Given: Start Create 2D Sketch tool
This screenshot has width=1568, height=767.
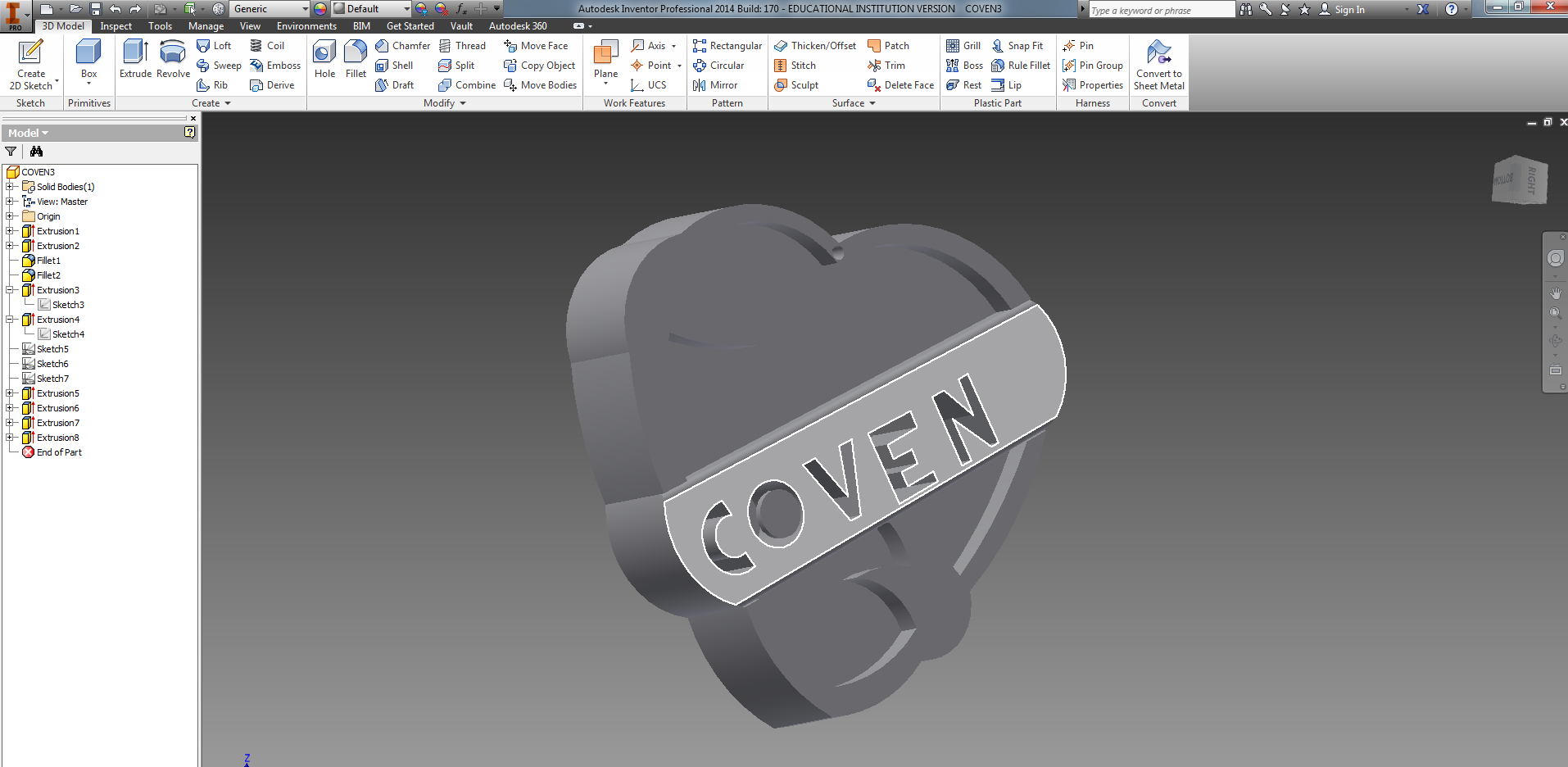Looking at the screenshot, I should 31,65.
